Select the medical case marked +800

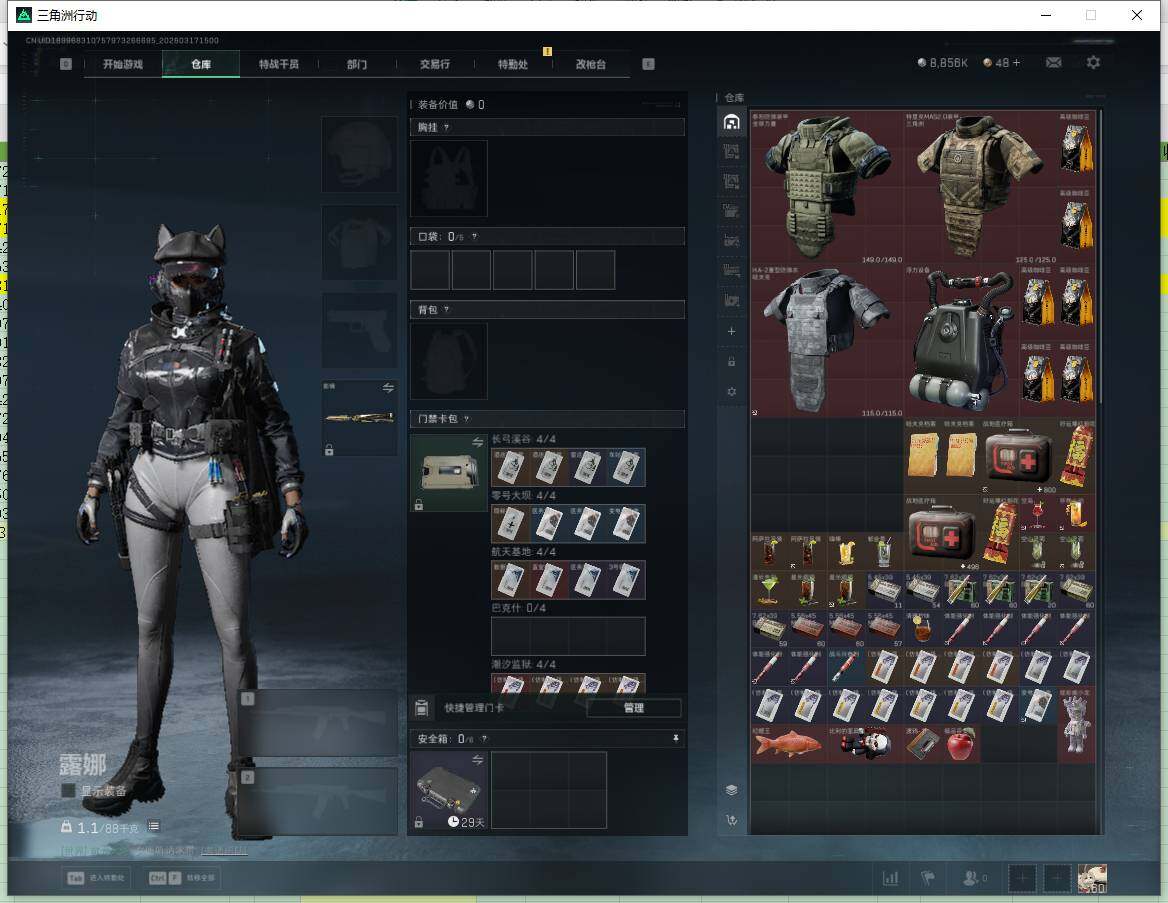tap(1018, 457)
